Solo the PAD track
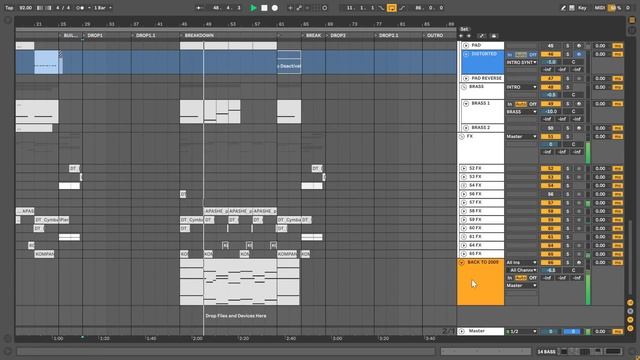 [567, 46]
